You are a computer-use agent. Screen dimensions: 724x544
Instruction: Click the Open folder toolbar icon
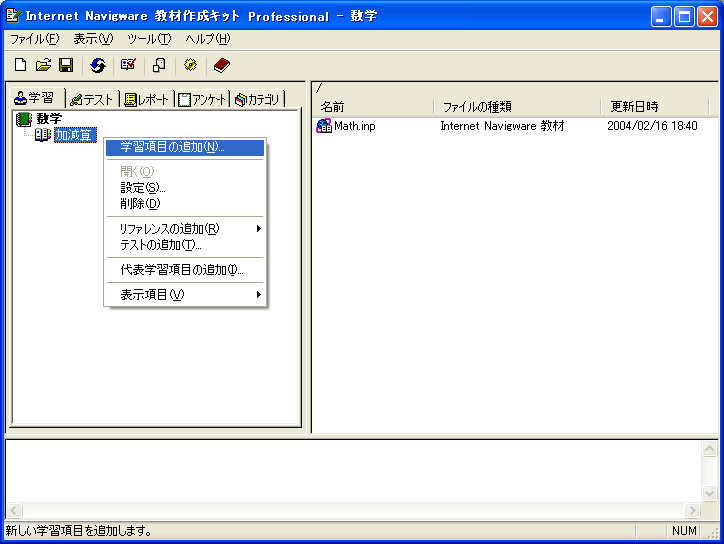tap(43, 65)
